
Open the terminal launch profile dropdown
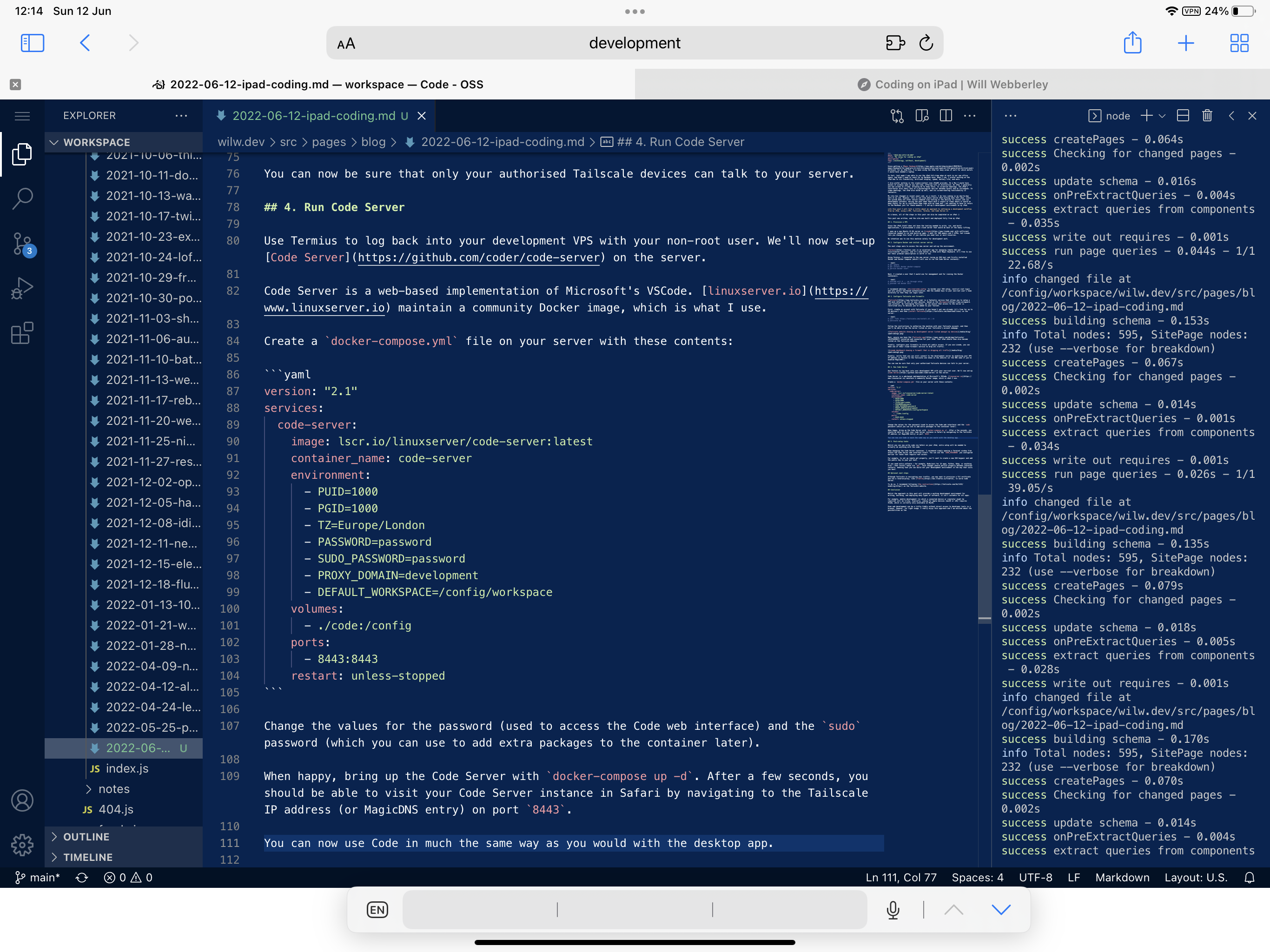[1163, 115]
